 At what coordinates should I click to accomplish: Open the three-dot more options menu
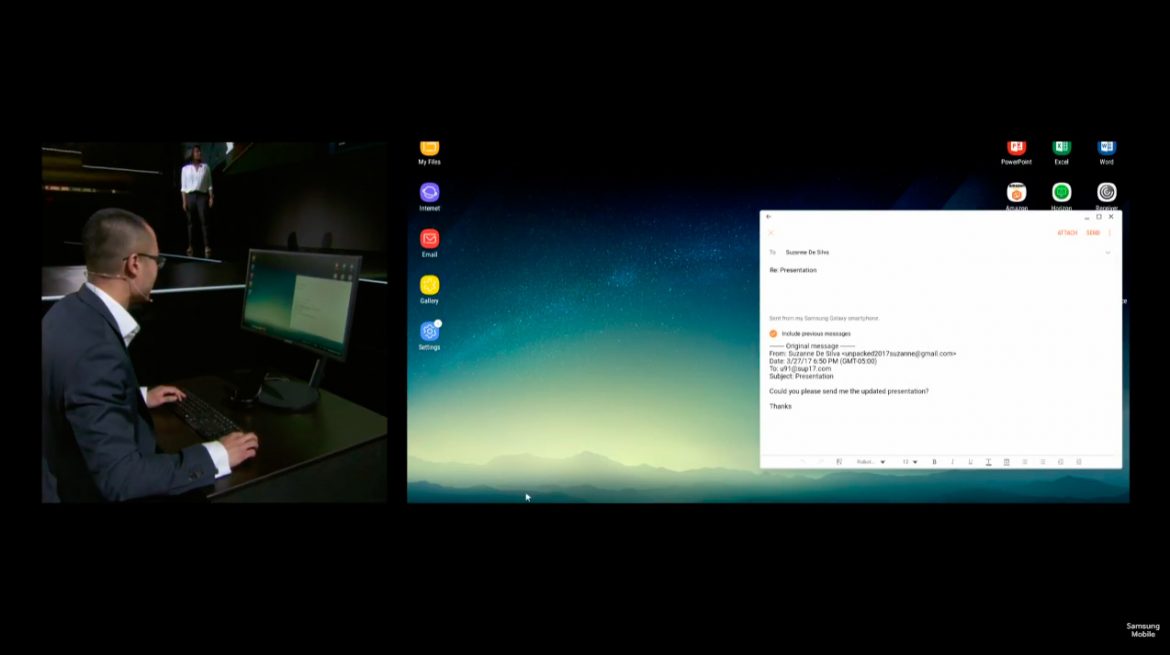[x=1110, y=233]
